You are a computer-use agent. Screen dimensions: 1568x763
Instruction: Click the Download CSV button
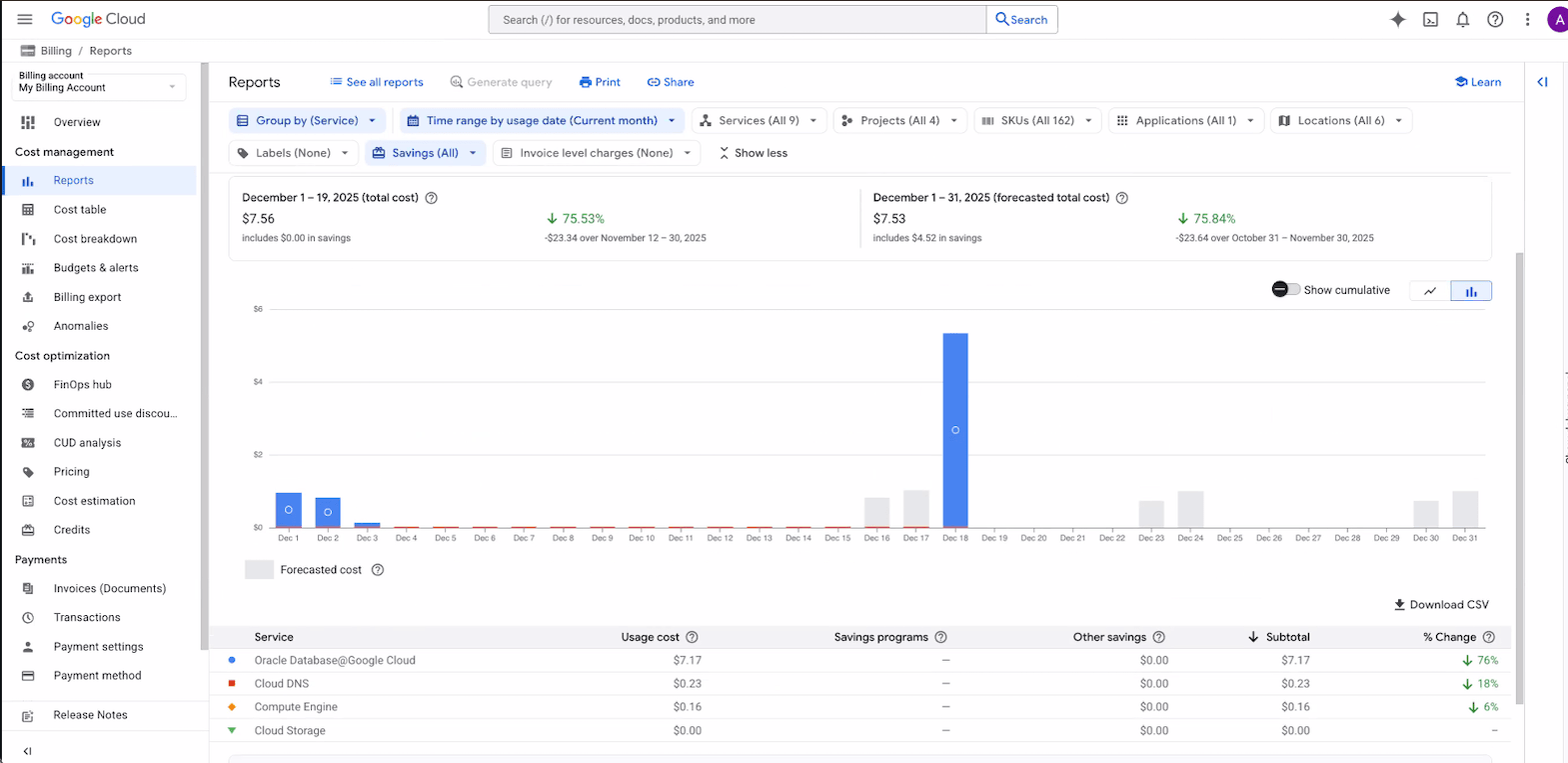click(x=1441, y=605)
